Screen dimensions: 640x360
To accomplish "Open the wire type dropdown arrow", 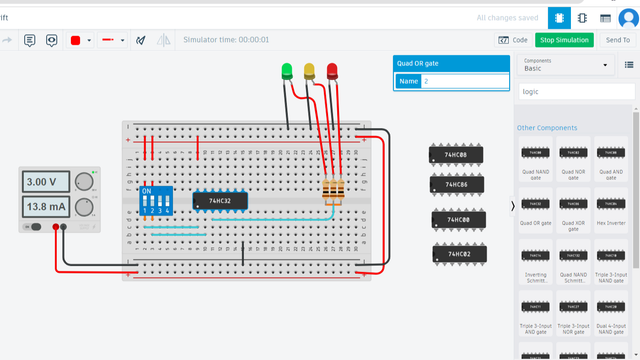I will coord(122,40).
